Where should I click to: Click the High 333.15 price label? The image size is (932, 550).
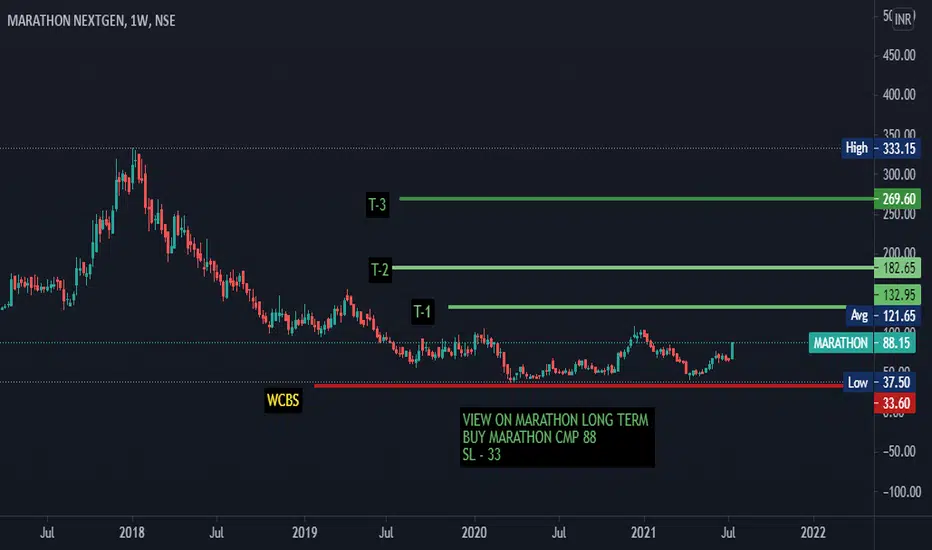point(881,148)
